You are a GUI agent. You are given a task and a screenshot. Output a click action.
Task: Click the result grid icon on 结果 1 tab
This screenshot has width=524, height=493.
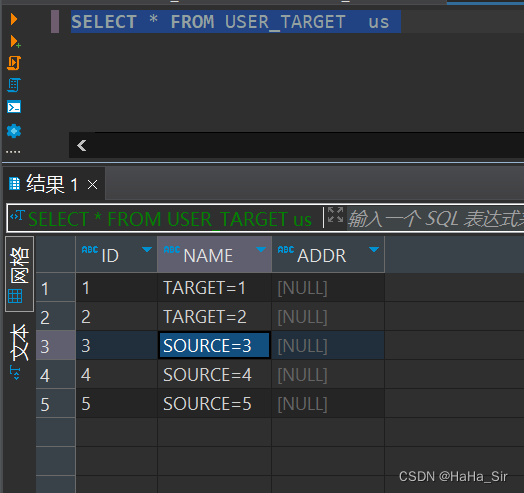[x=14, y=184]
